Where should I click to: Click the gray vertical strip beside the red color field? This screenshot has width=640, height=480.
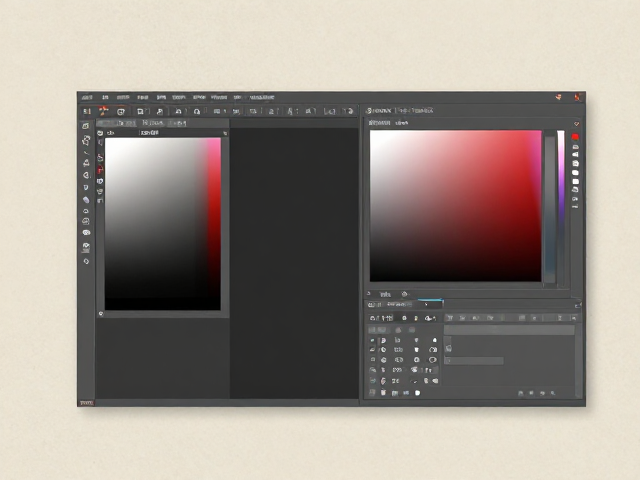(x=550, y=209)
